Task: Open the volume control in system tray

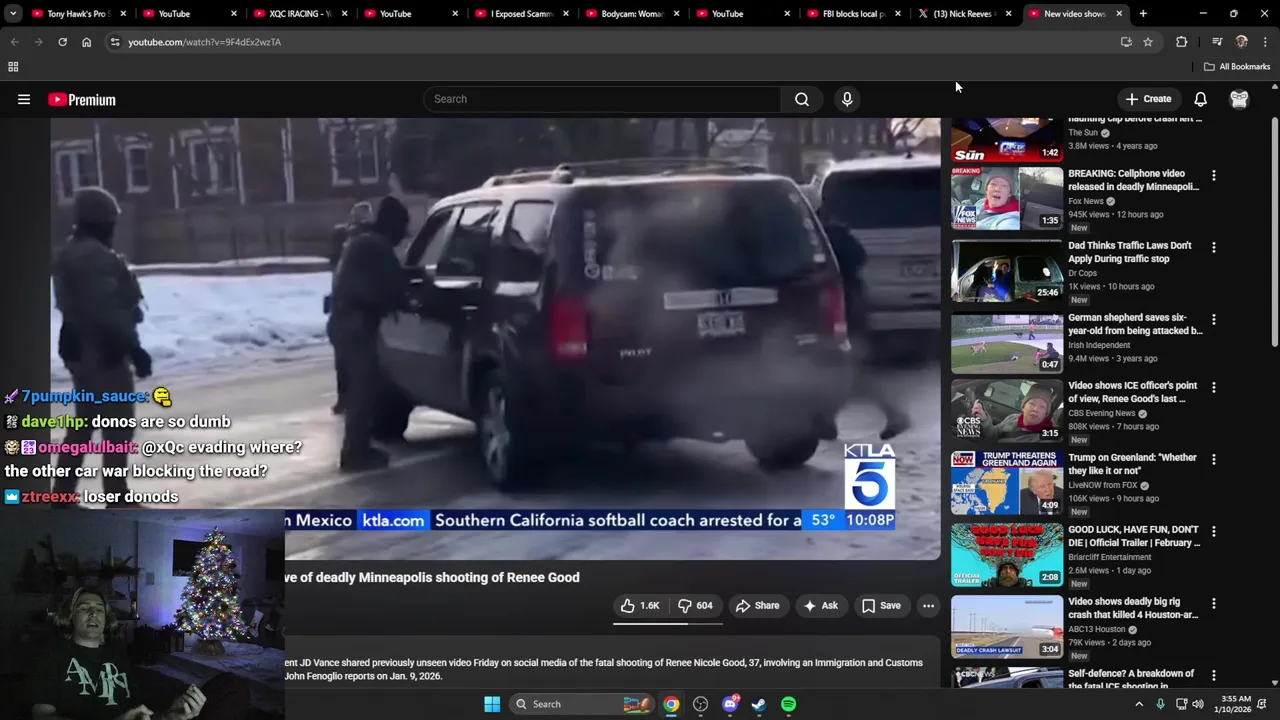Action: (x=1200, y=704)
